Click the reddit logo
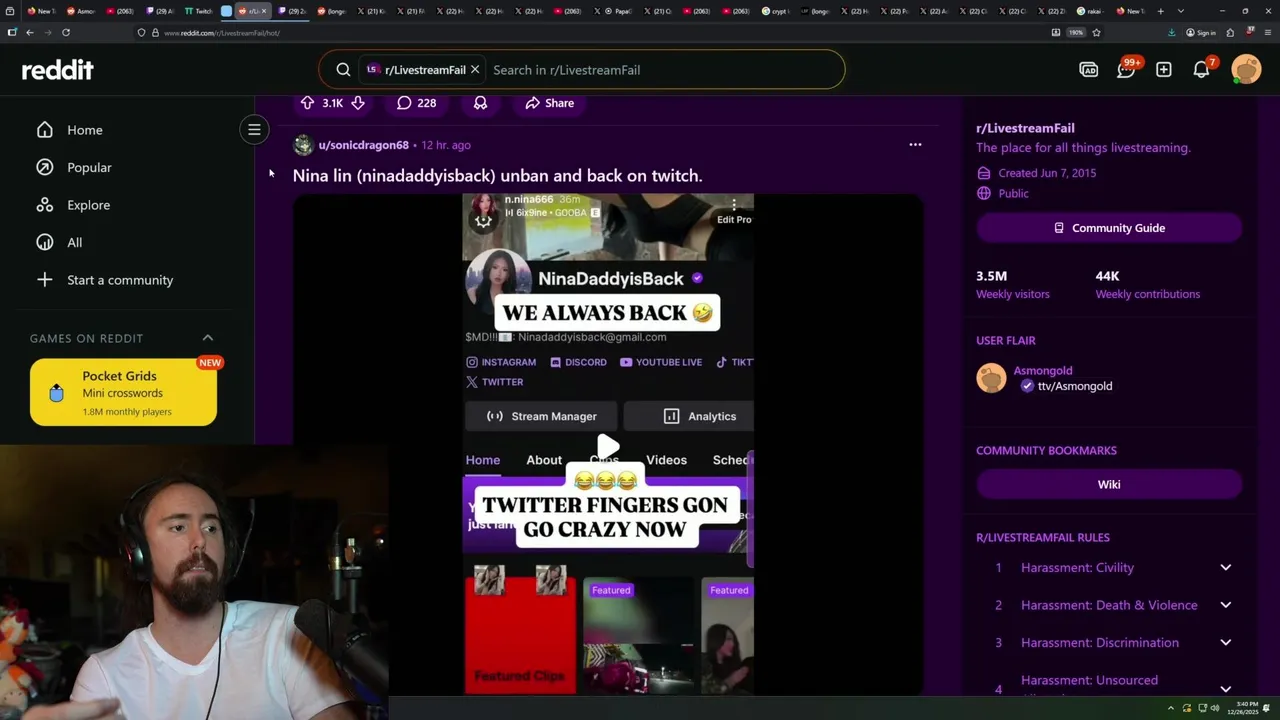The width and height of the screenshot is (1280, 720). [x=58, y=70]
